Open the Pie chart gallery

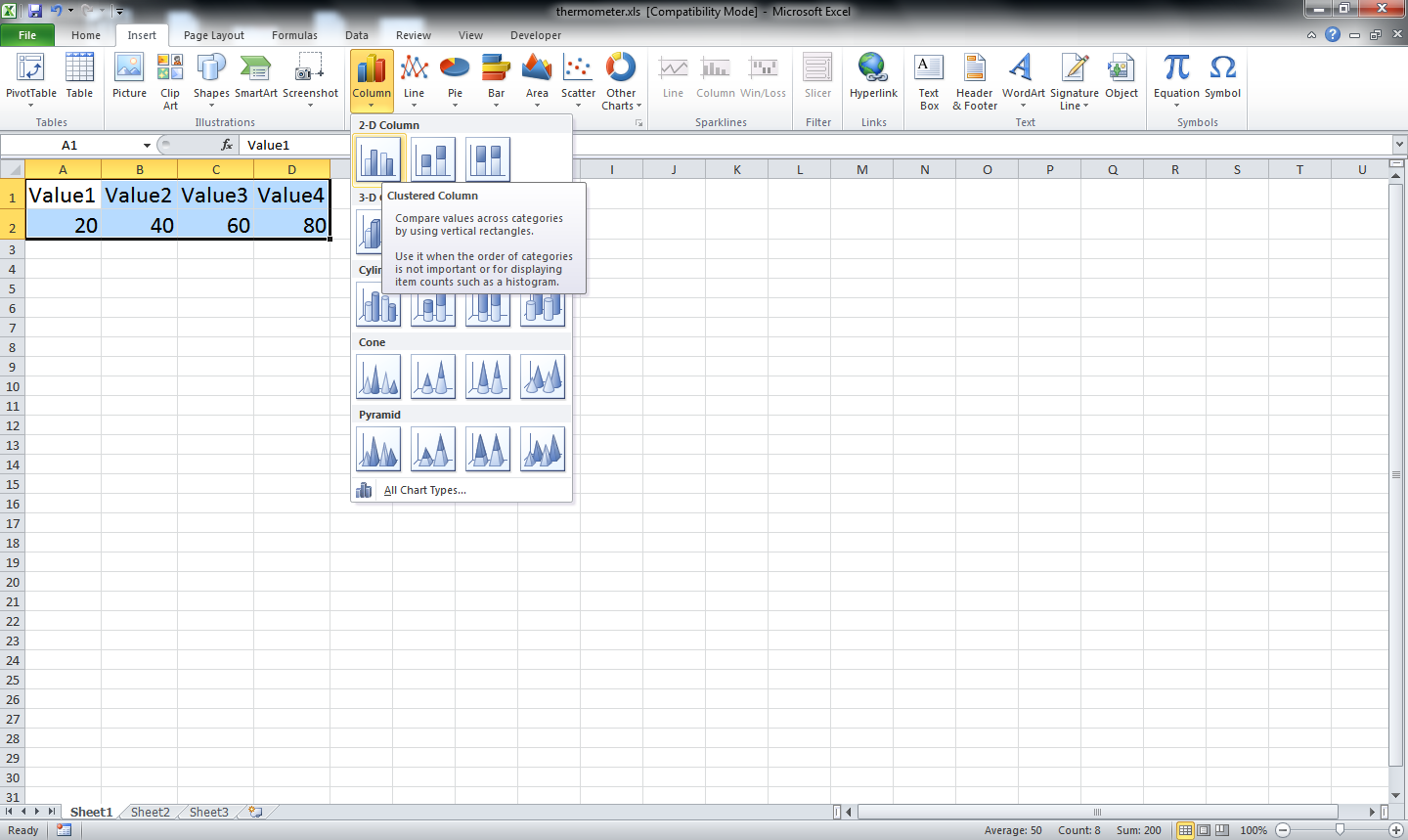point(455,80)
